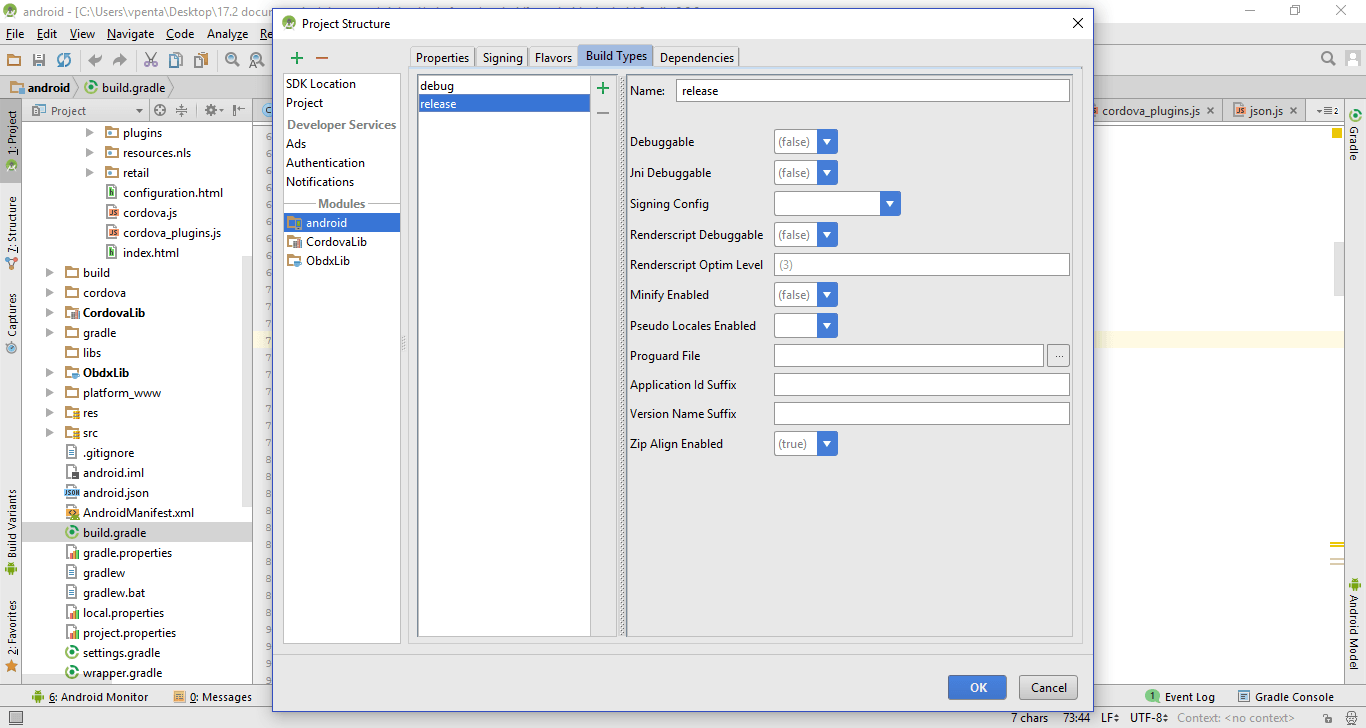The width and height of the screenshot is (1366, 728).
Task: Expand the platform_www folder
Action: (x=50, y=393)
